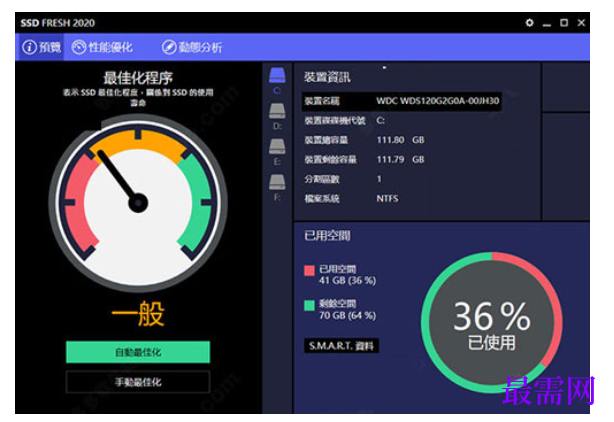Click the 裝置資訊 section heading
Viewport: 614px width, 422px height.
tap(327, 77)
